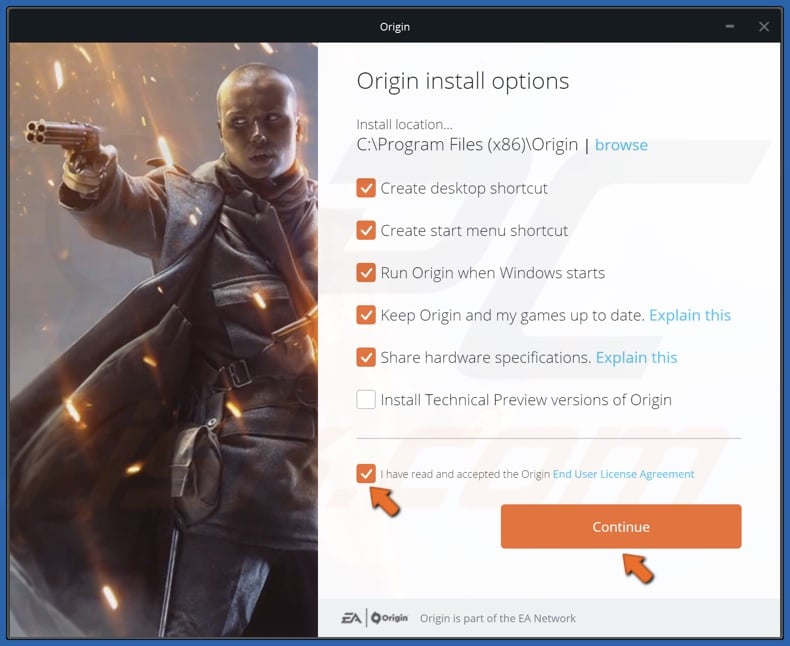Click the Install location... label

404,124
